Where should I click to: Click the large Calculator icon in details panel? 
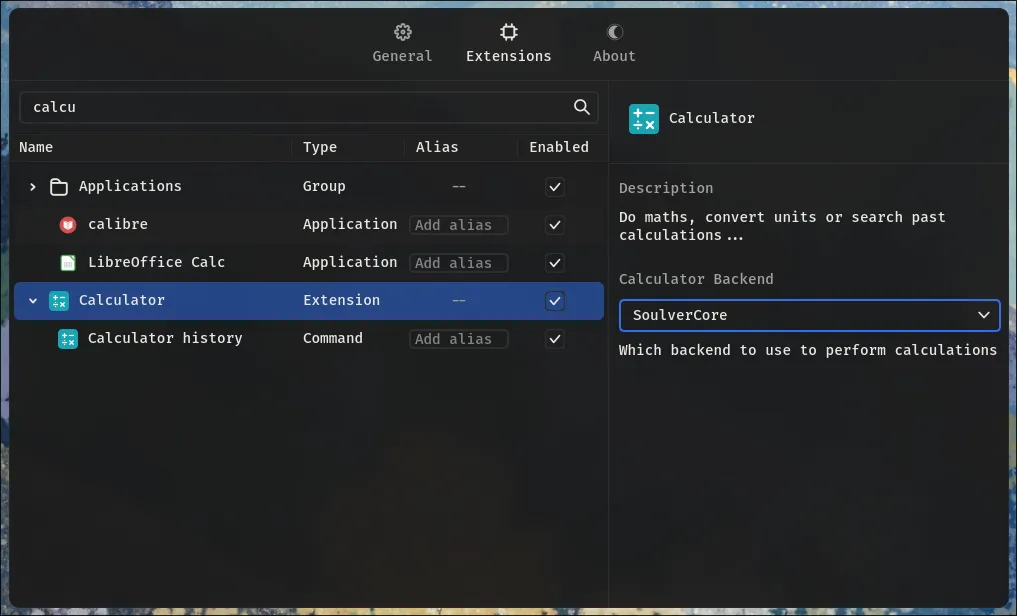pyautogui.click(x=644, y=119)
